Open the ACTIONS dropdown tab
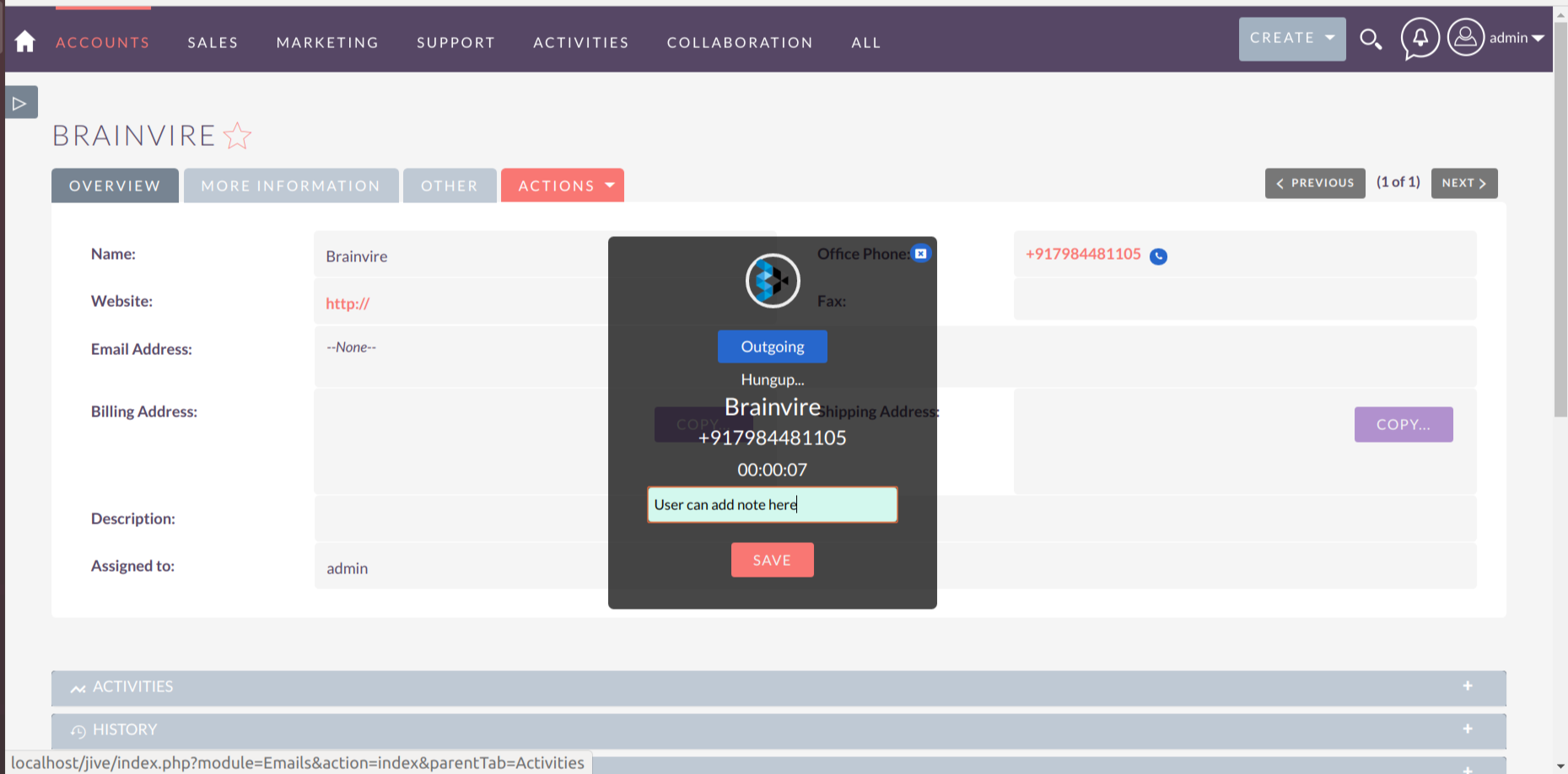This screenshot has width=1568, height=774. point(563,185)
